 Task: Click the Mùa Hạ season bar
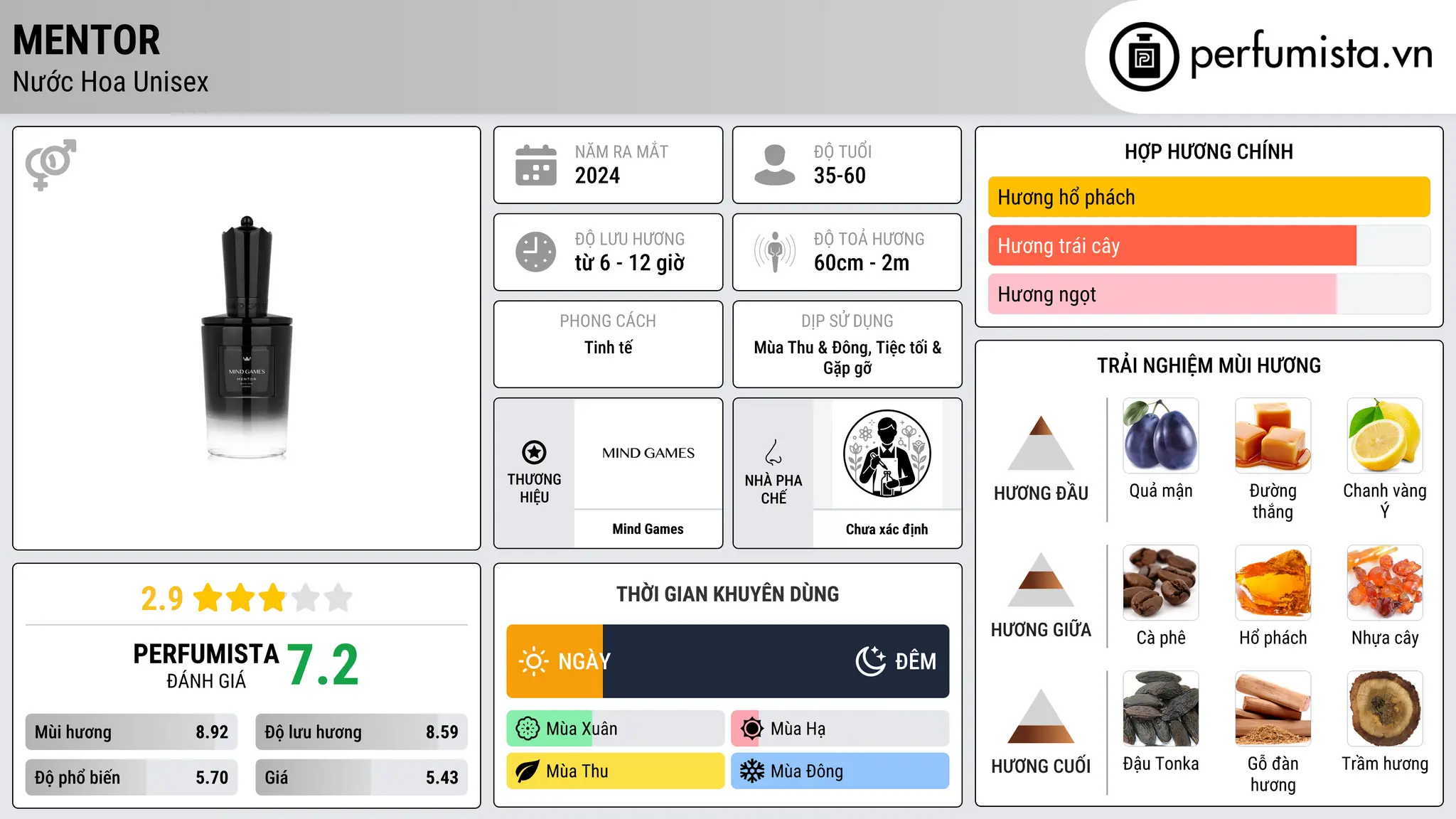pyautogui.click(x=840, y=729)
